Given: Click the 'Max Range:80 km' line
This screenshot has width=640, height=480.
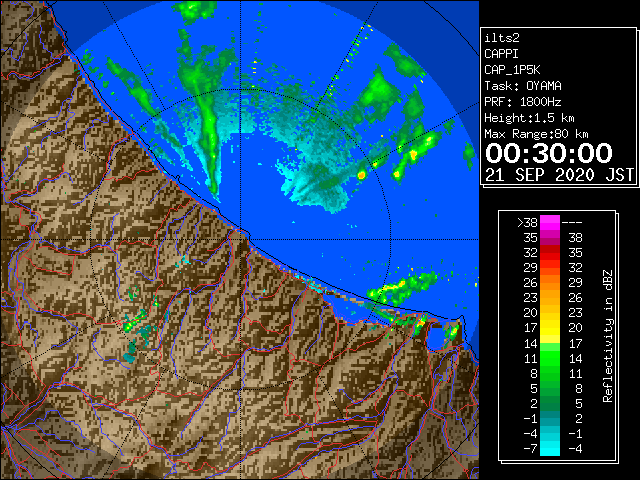Looking at the screenshot, I should click(536, 134).
